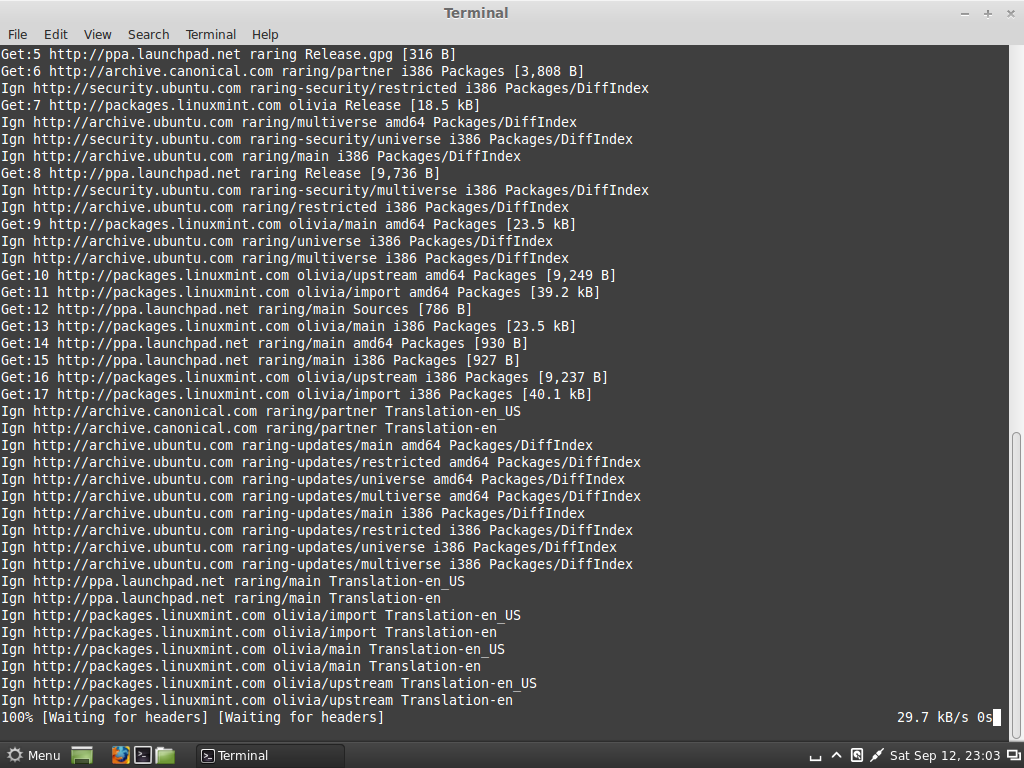
Task: Open the clock showing Sat Sep 12, 23:03
Action: (944, 756)
